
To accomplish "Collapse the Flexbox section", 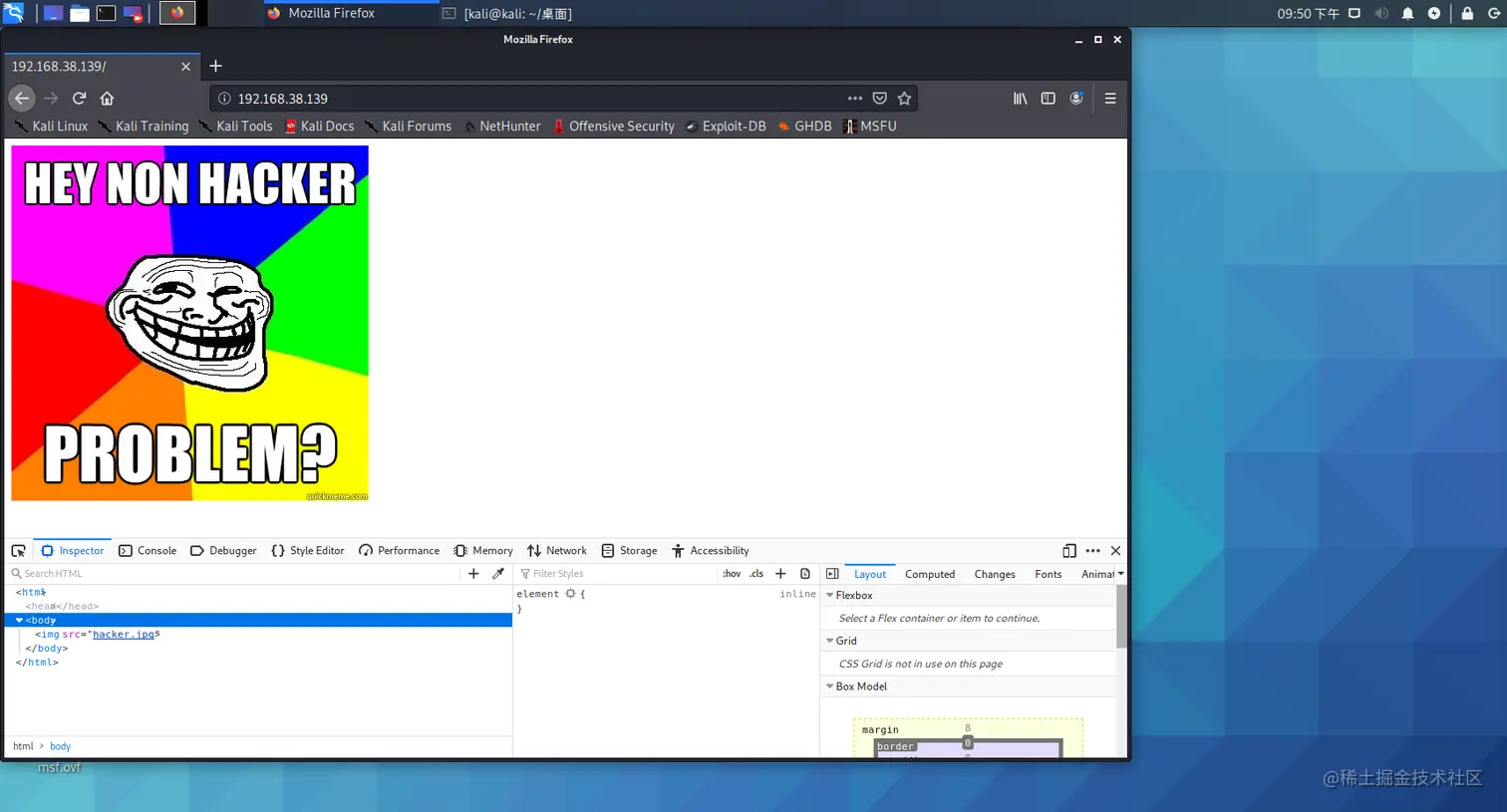I will point(829,596).
